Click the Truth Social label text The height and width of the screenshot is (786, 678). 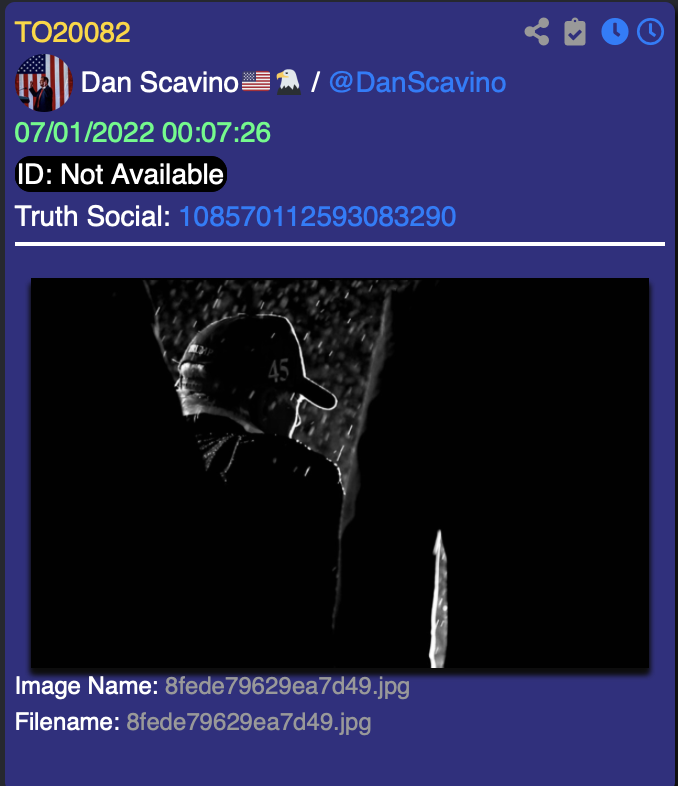[x=93, y=217]
